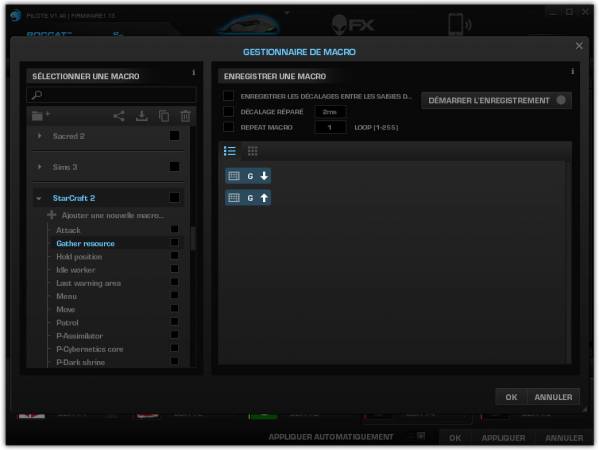
Task: Click the Repeat Macro loop count field
Action: point(330,127)
